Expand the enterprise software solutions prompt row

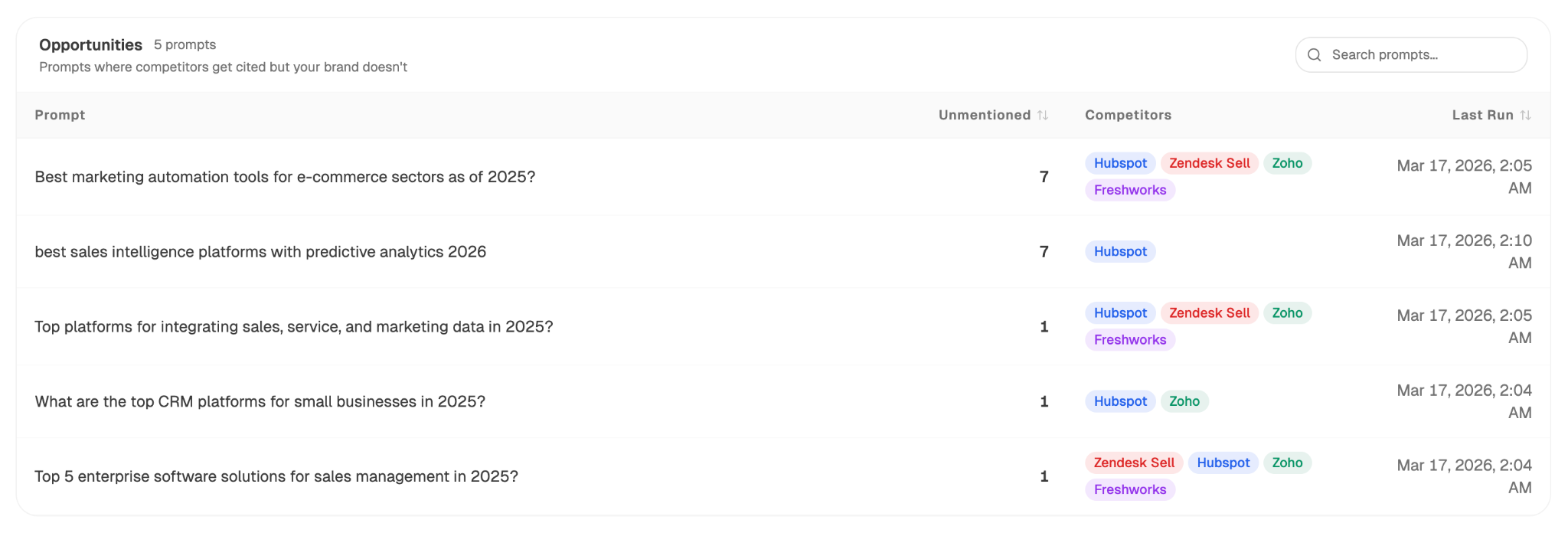point(276,476)
